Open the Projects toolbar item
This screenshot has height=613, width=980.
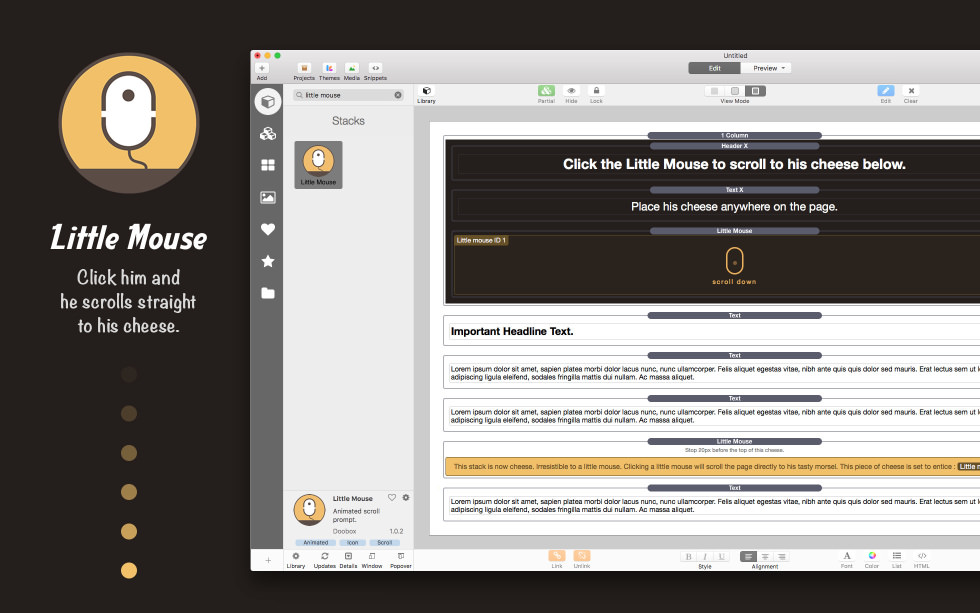pos(304,68)
